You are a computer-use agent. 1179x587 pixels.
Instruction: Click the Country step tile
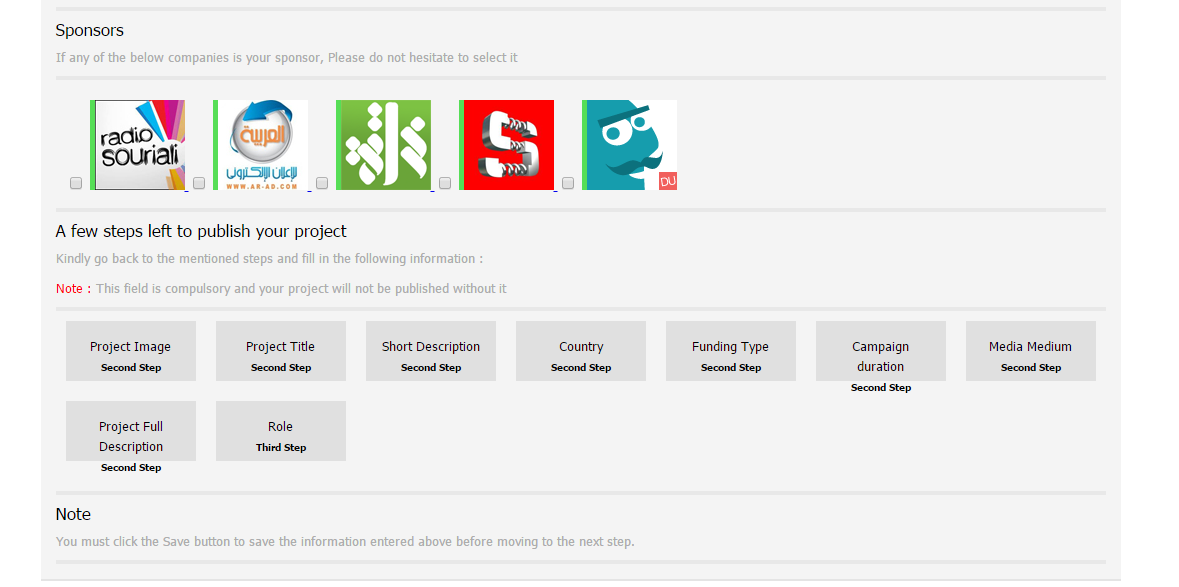(580, 351)
